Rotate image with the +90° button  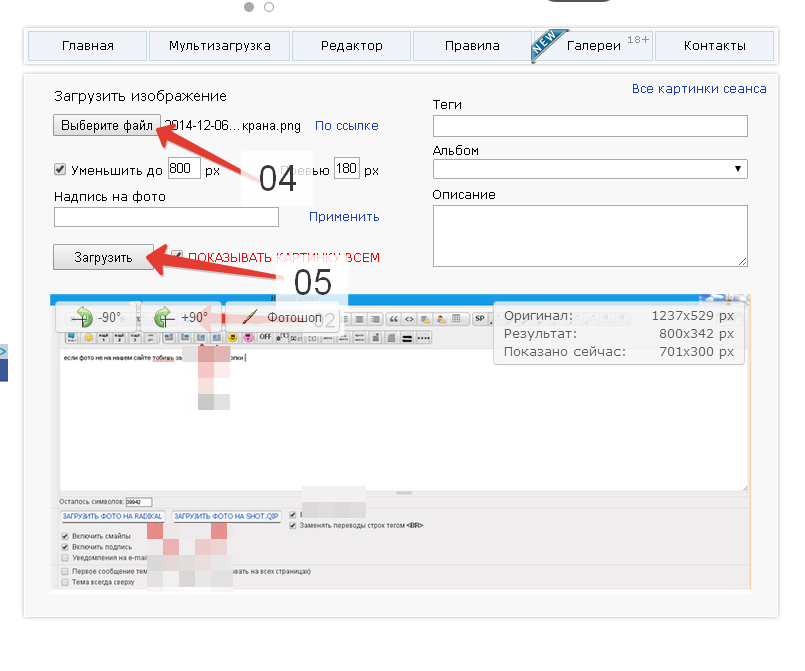(181, 317)
